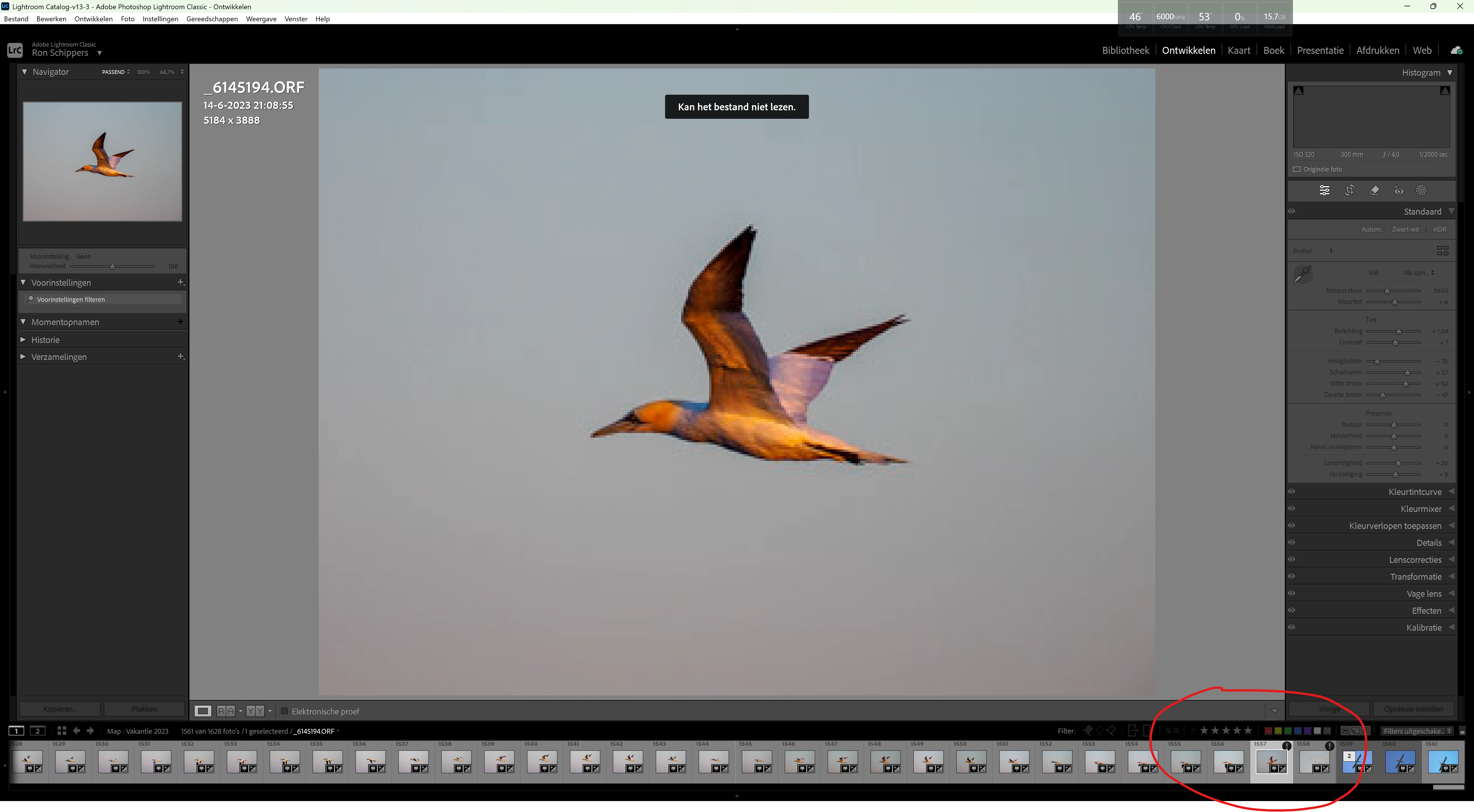Click the Autom. tone button
Screen dimensions: 1474x812
[x=1371, y=229]
